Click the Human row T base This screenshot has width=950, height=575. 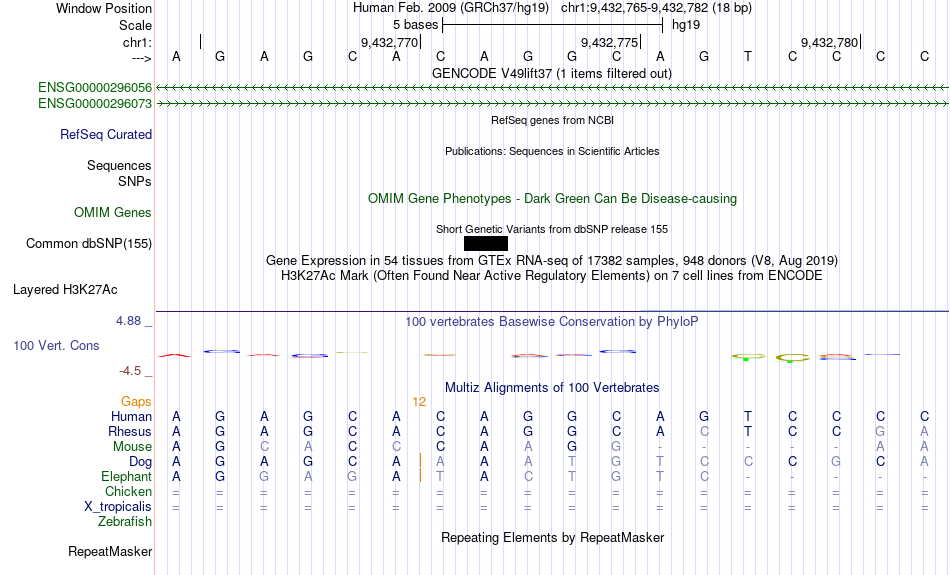748,416
